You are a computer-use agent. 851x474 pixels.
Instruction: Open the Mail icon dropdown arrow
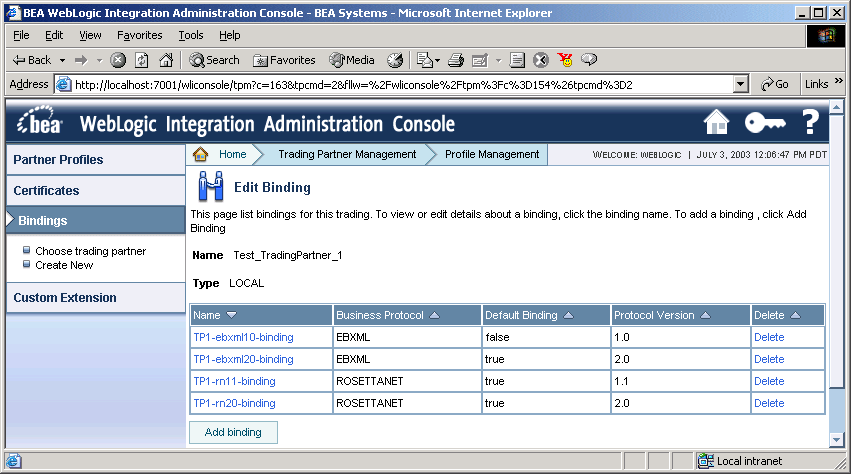coord(437,60)
